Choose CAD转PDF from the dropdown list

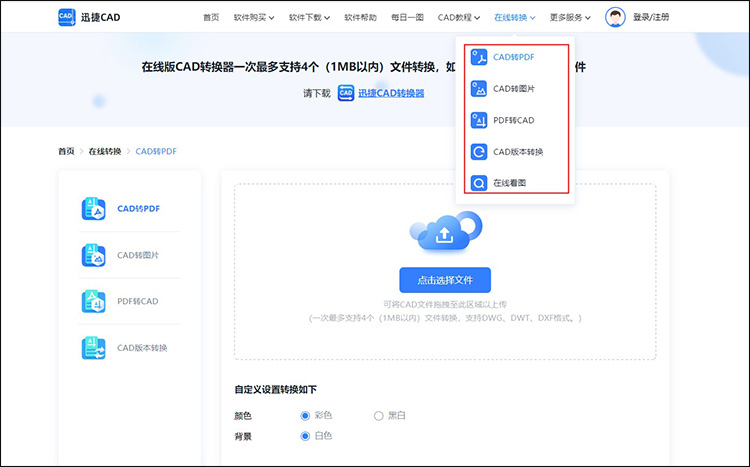pos(516,57)
